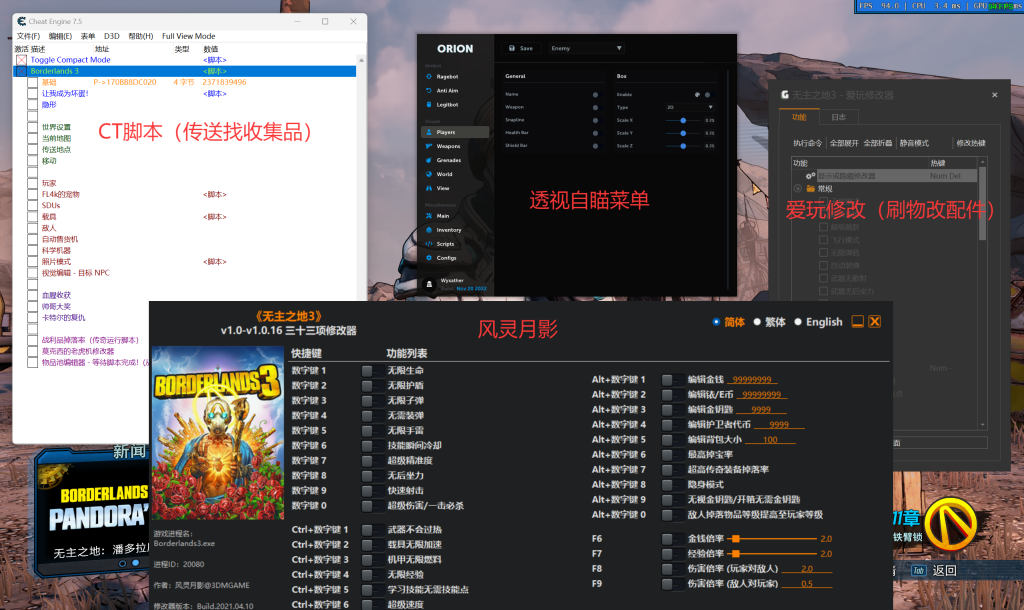This screenshot has width=1024, height=610.
Task: Click the yellow Vault symbol badge
Action: click(x=950, y=524)
